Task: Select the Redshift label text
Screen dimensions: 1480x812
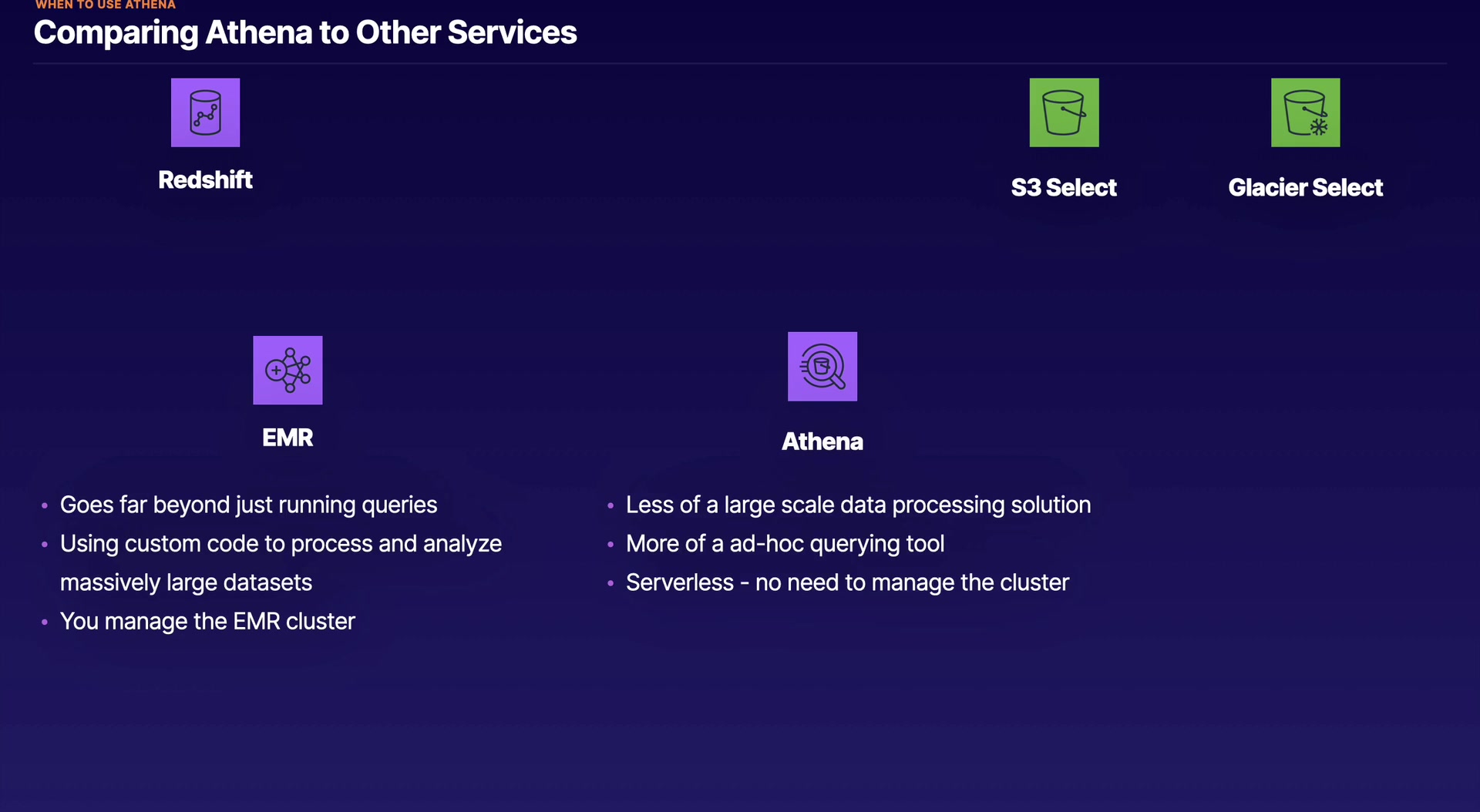Action: pos(205,180)
